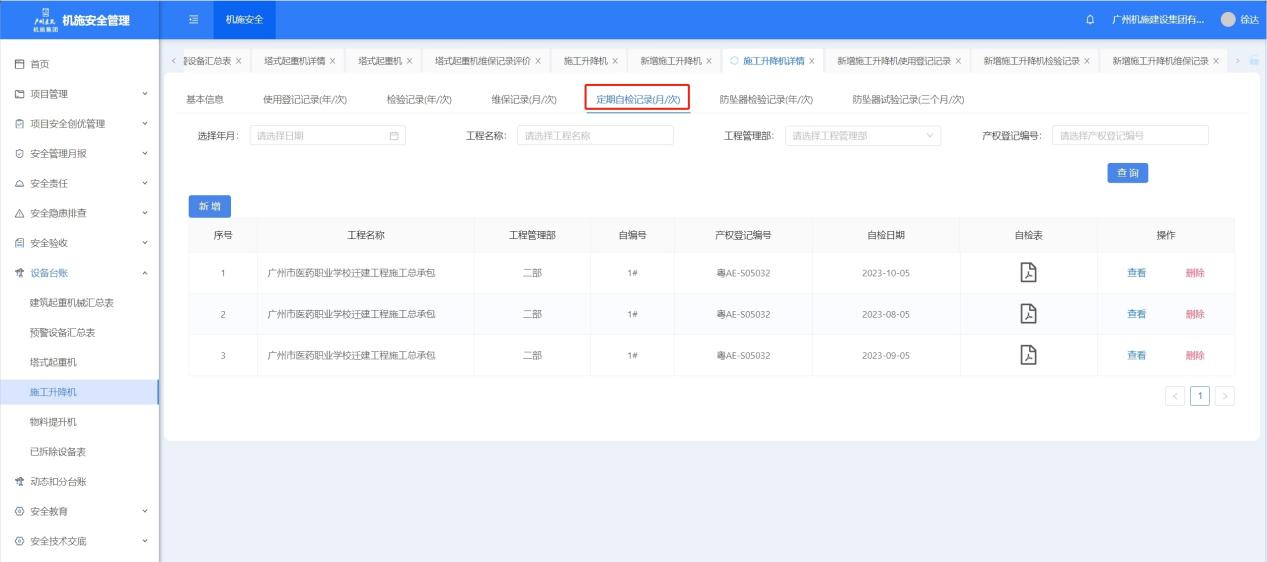Focus the 工程名称 input field
Viewport: 1267px width, 562px height.
point(595,136)
